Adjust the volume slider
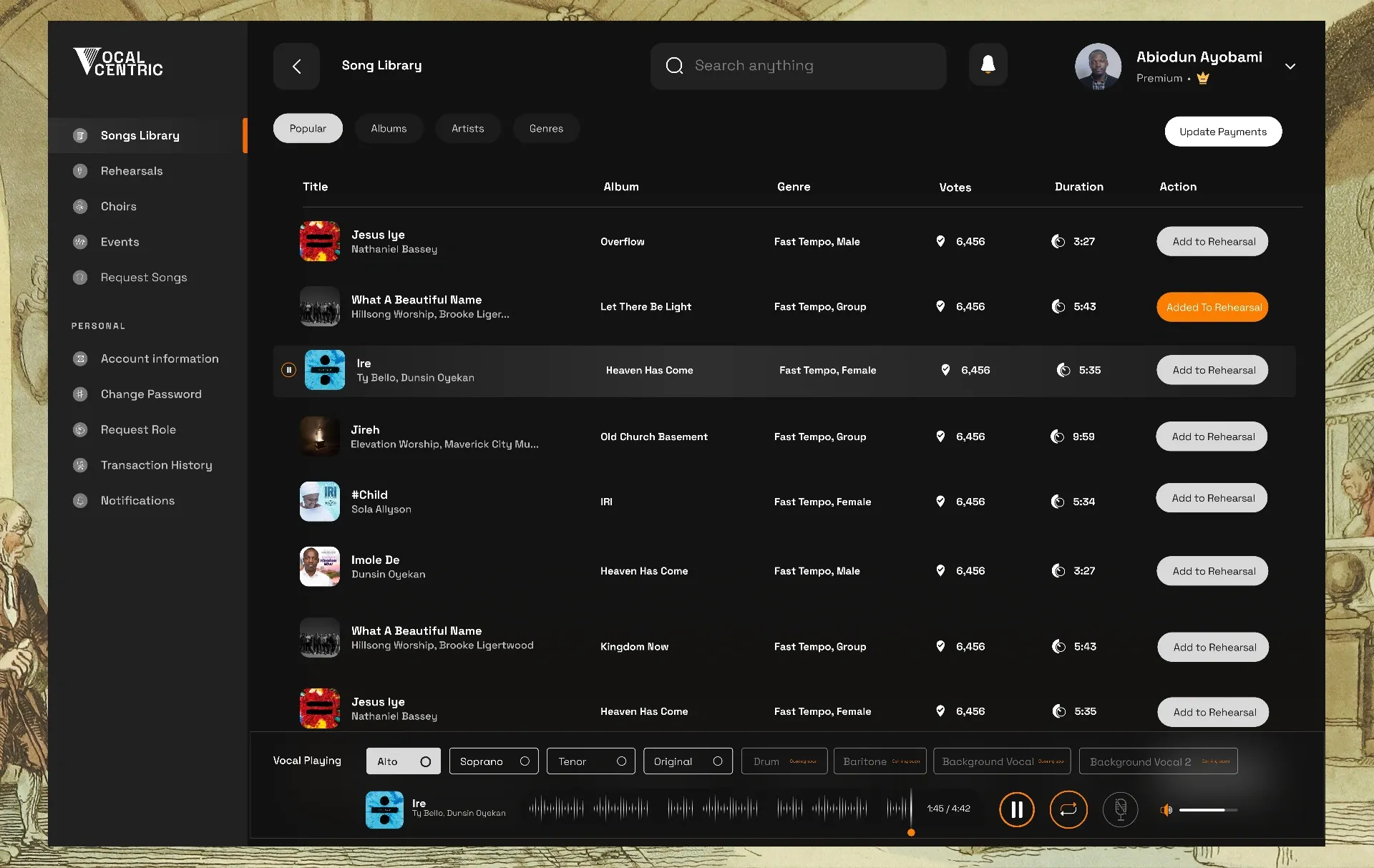Screen dimensions: 1374x868 point(1208,810)
